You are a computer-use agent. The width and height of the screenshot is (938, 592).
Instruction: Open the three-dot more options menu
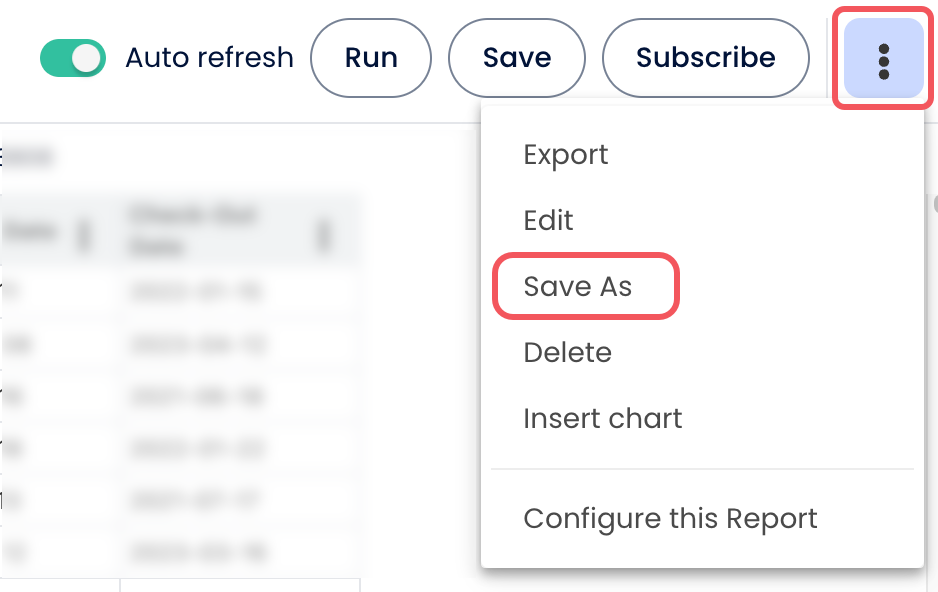point(883,60)
